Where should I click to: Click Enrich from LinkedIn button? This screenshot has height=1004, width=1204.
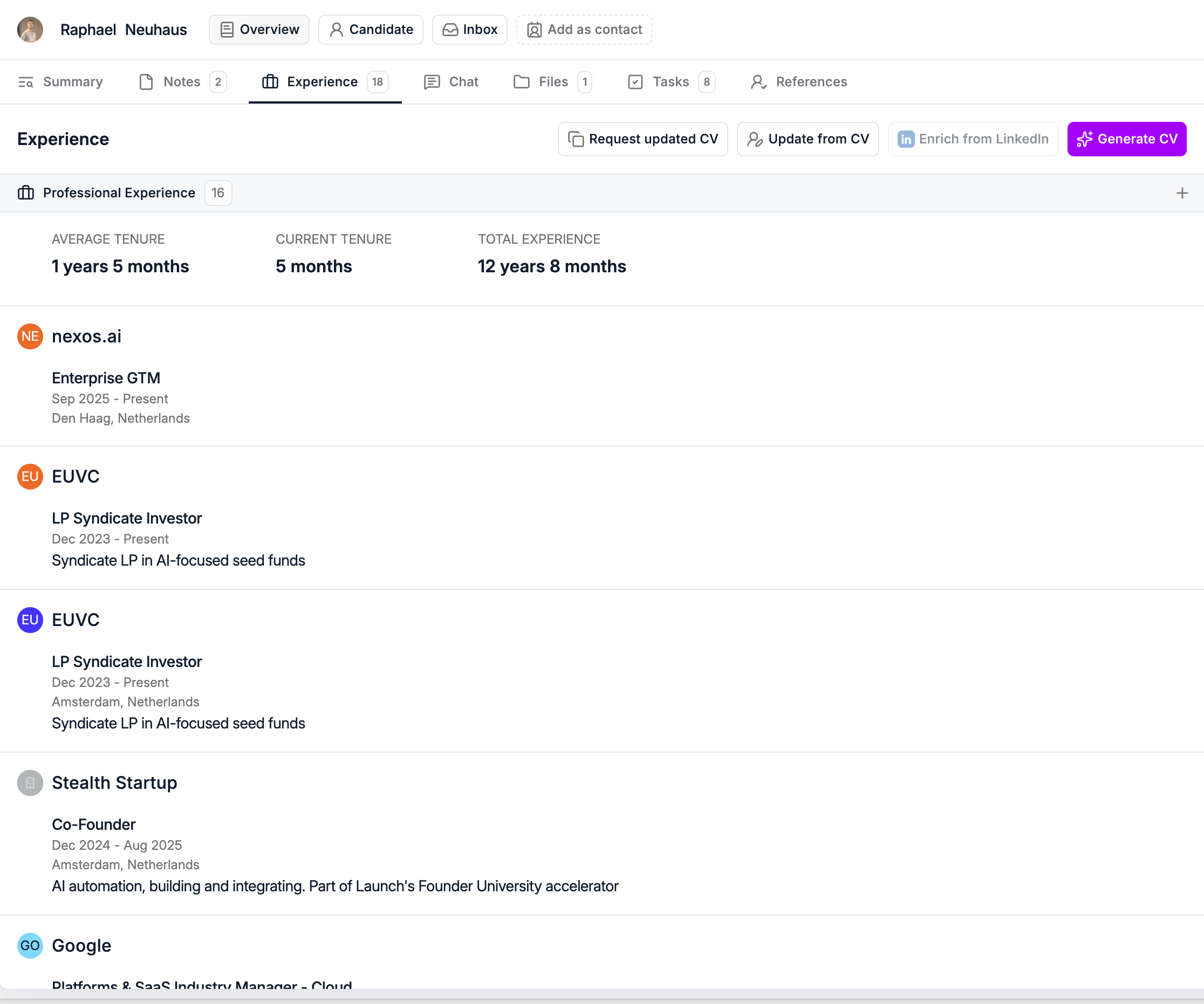[x=973, y=139]
